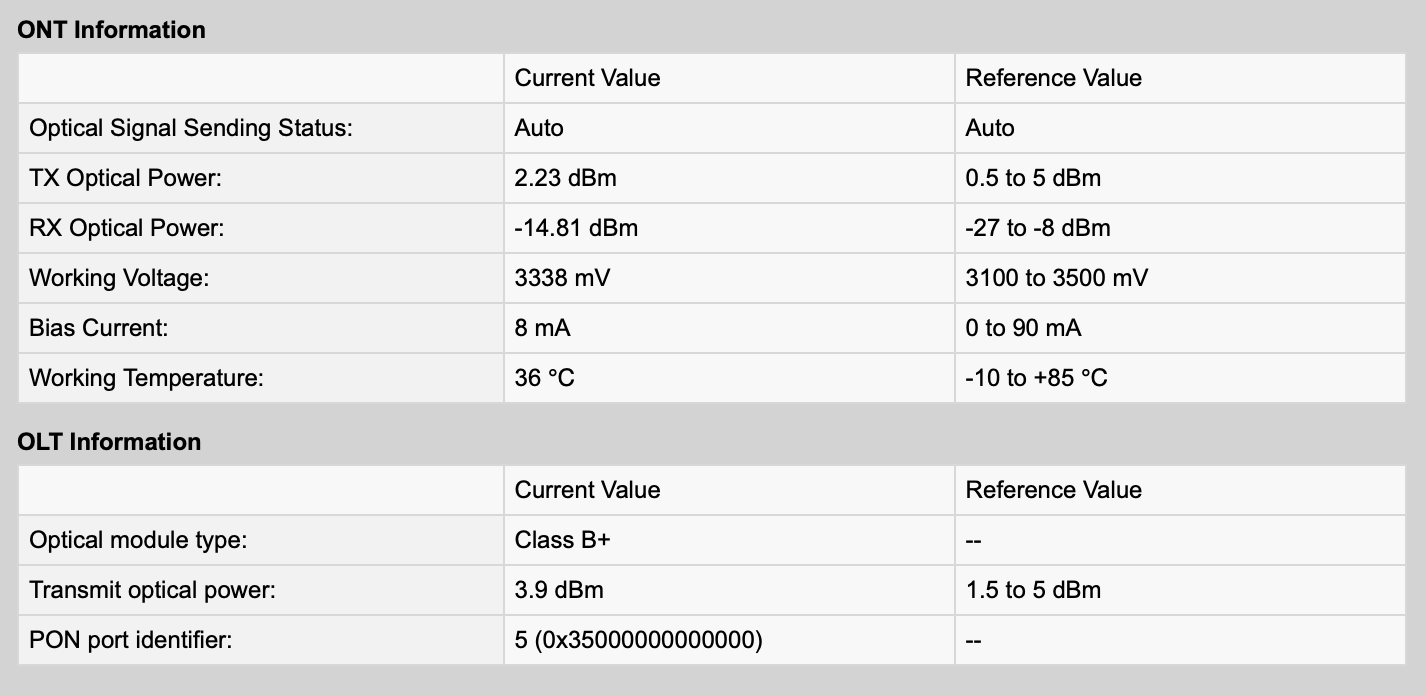The height and width of the screenshot is (696, 1426).
Task: Click the 1.5 to 5 dBm reference
Action: tap(1033, 590)
